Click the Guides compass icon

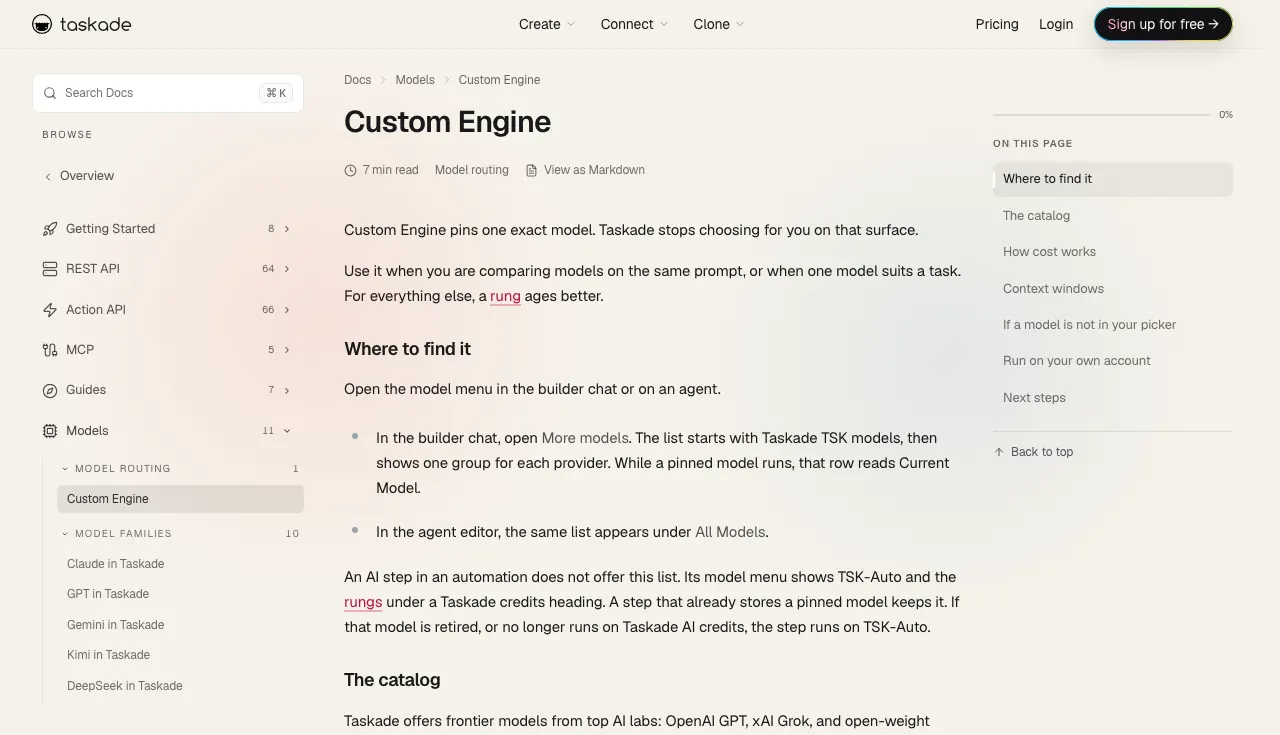(50, 390)
